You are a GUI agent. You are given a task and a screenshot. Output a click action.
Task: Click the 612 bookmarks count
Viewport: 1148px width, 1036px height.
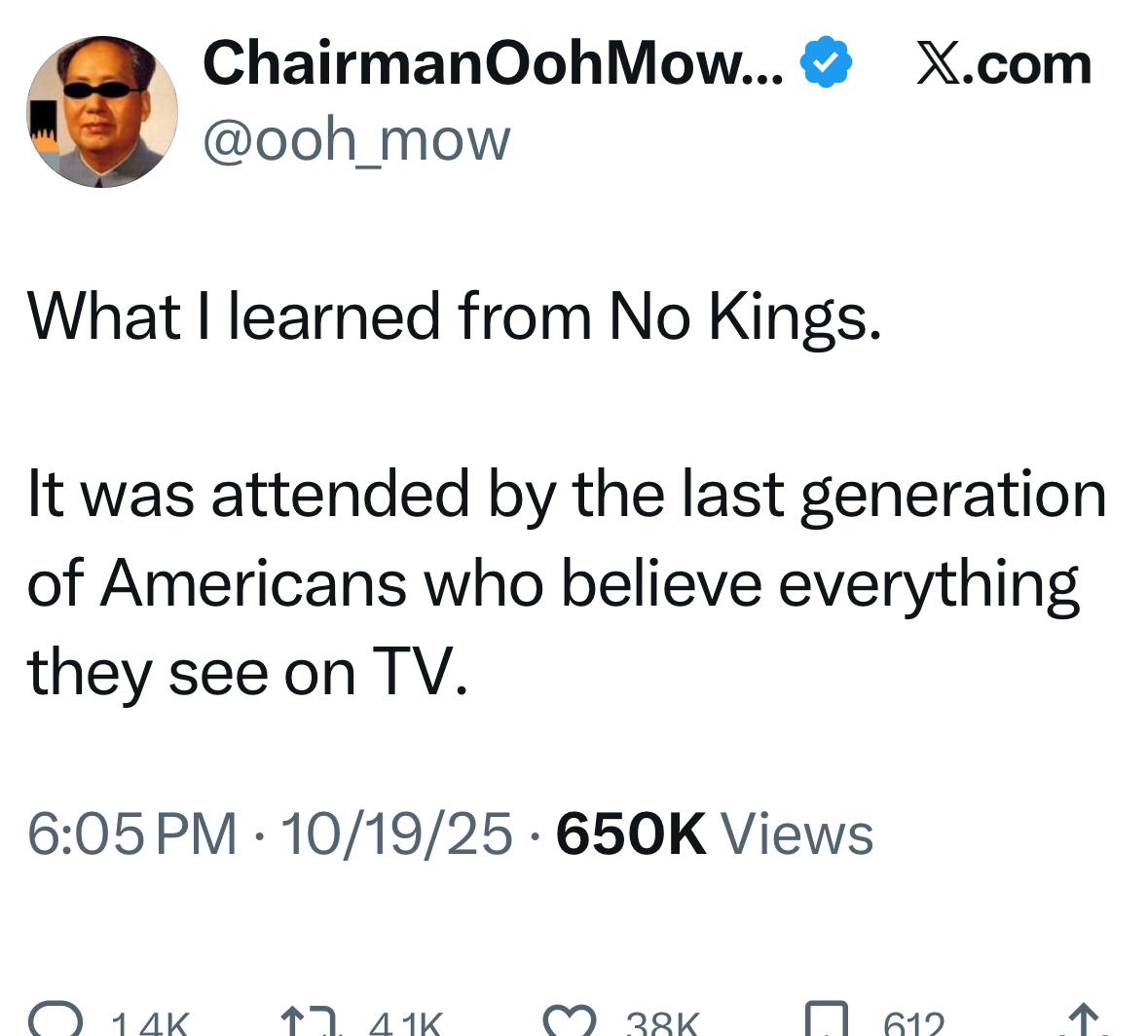[913, 1022]
